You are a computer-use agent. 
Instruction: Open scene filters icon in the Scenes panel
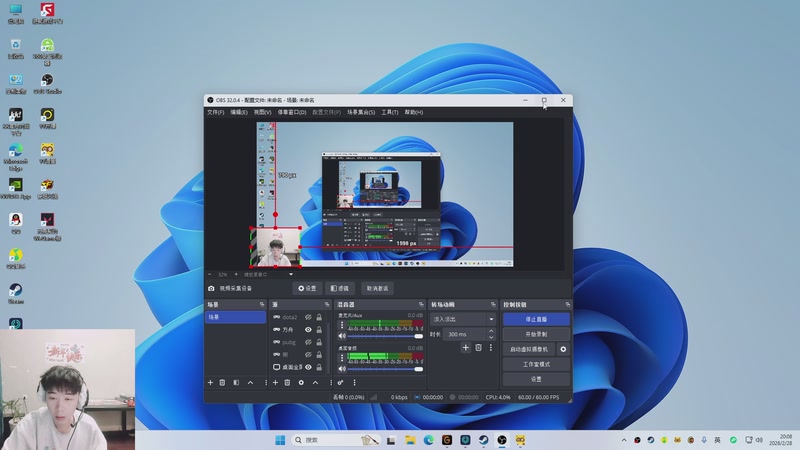(236, 383)
